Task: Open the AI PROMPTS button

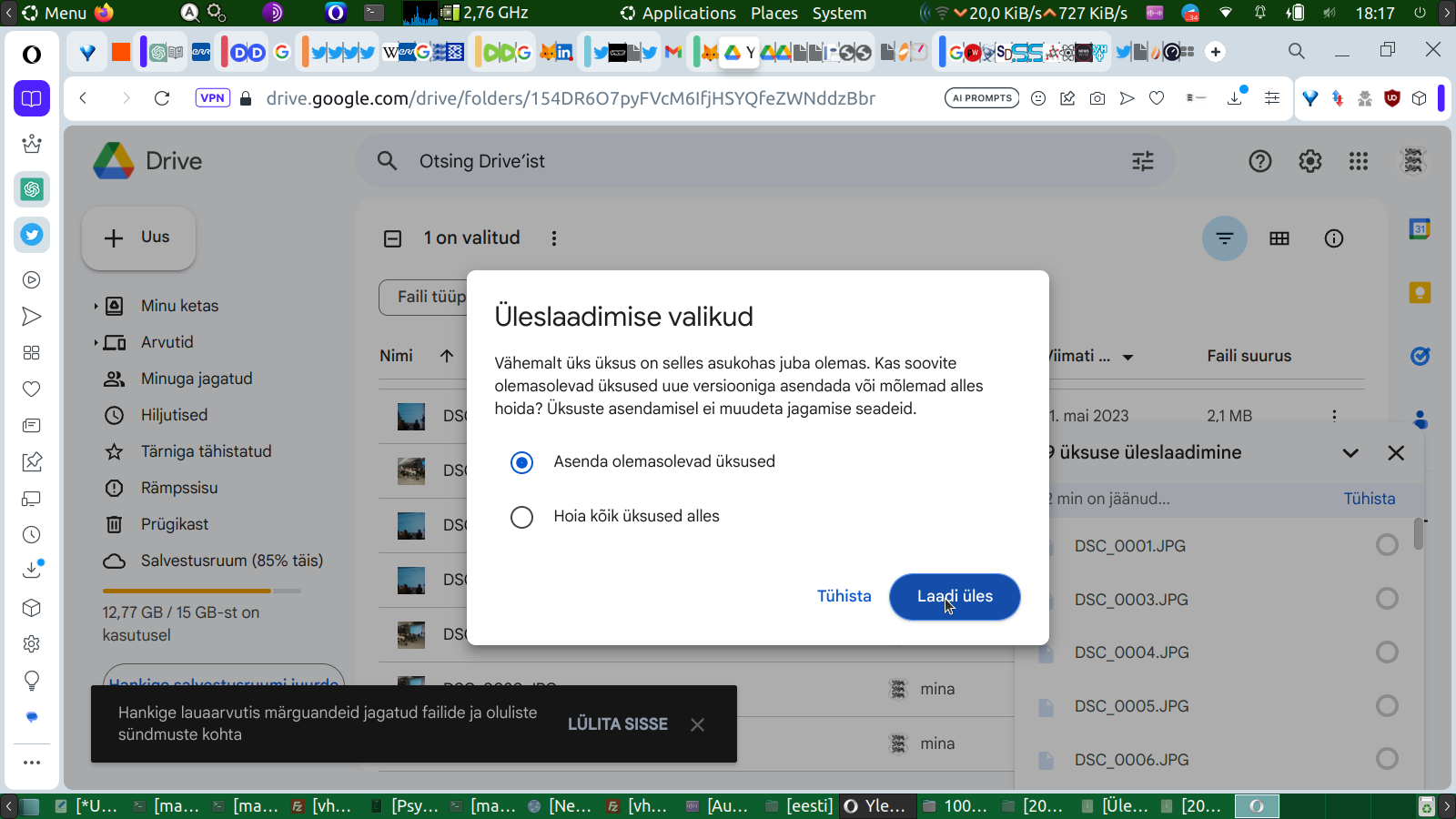Action: coord(982,98)
